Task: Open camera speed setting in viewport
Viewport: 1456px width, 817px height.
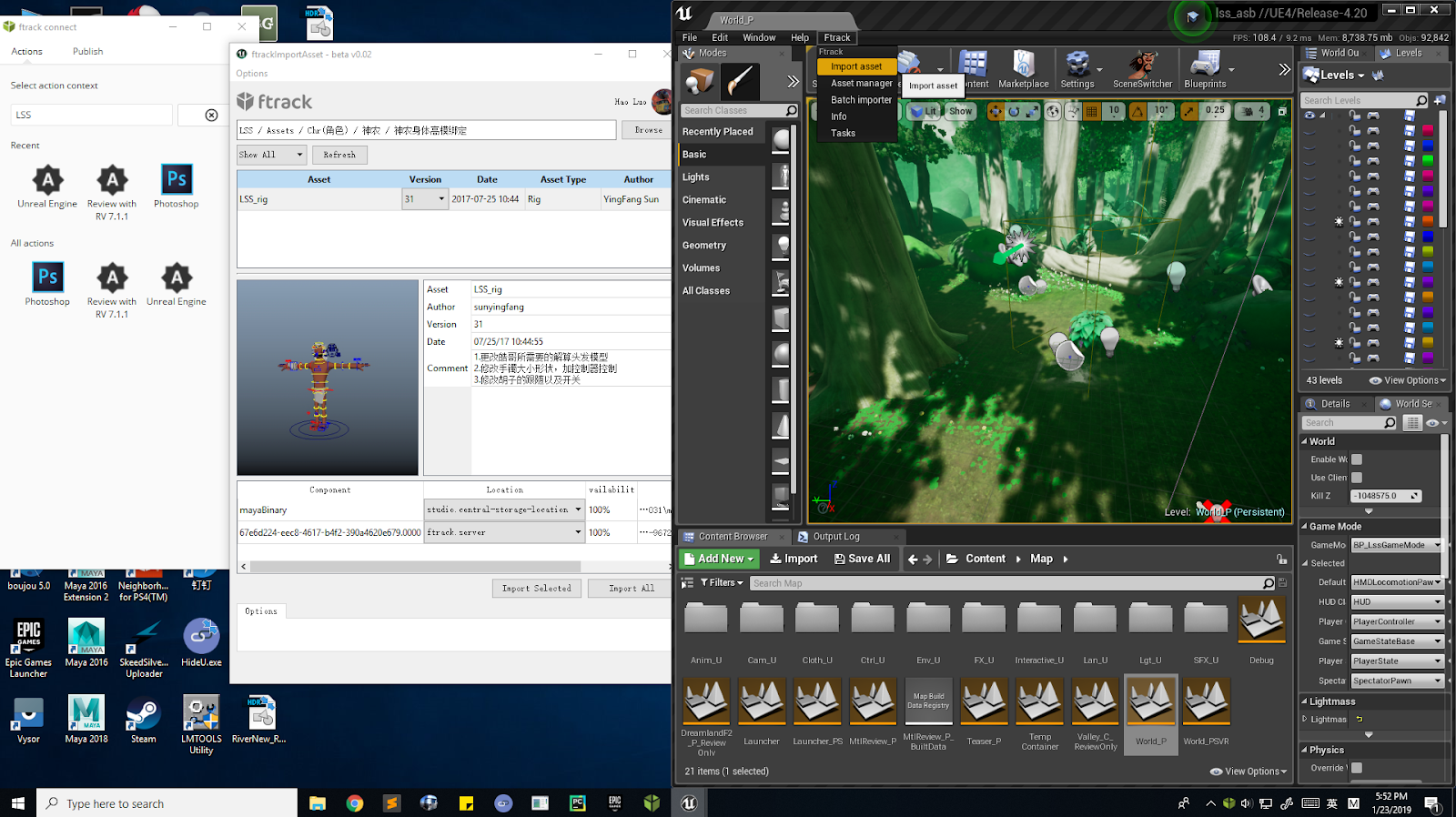Action: [x=1252, y=111]
